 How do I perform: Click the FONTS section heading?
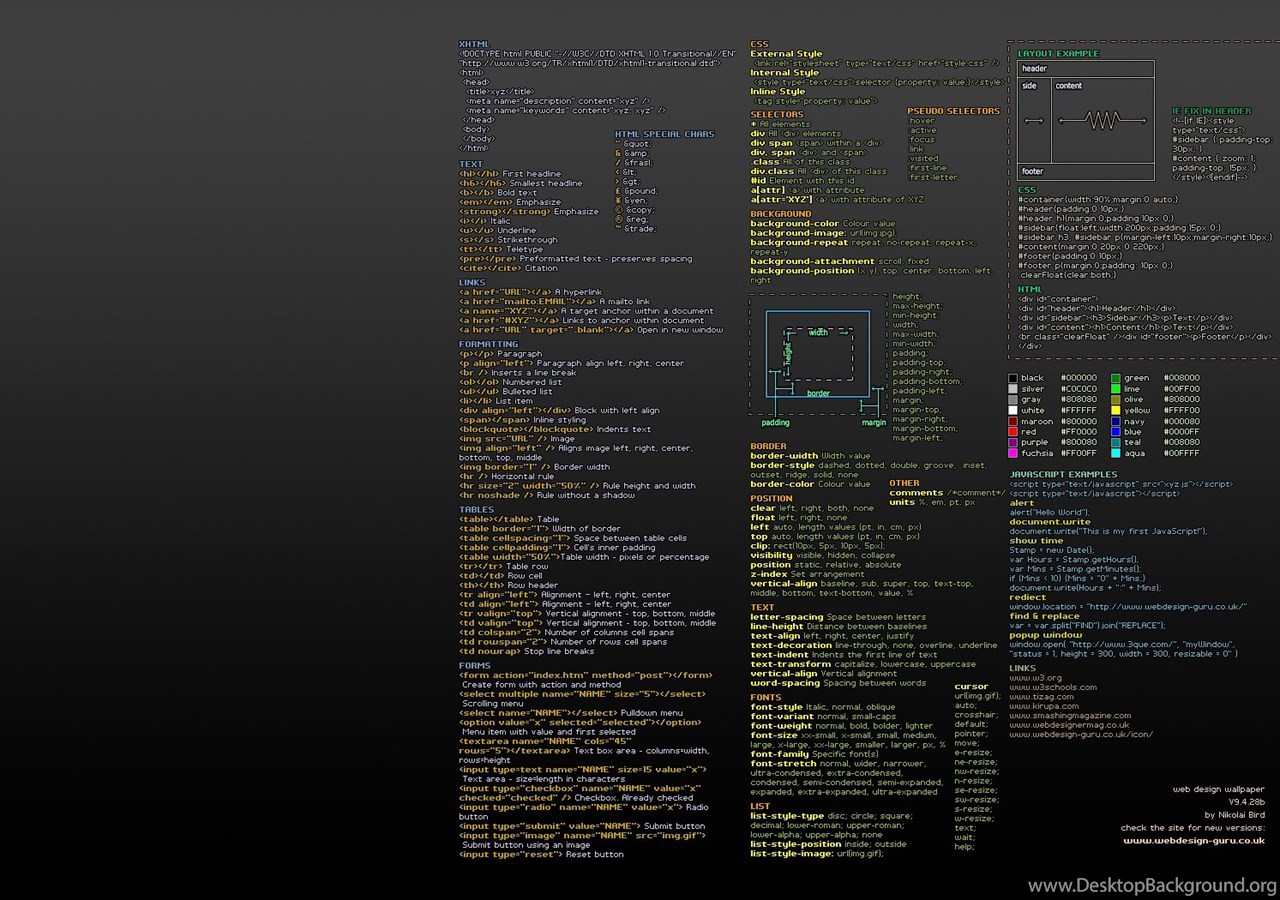click(x=766, y=697)
